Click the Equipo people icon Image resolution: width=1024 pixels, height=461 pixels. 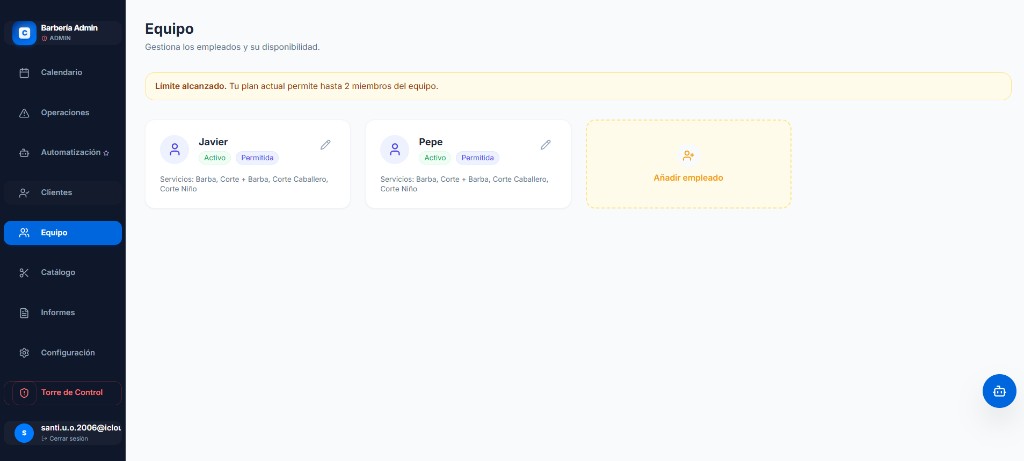24,232
